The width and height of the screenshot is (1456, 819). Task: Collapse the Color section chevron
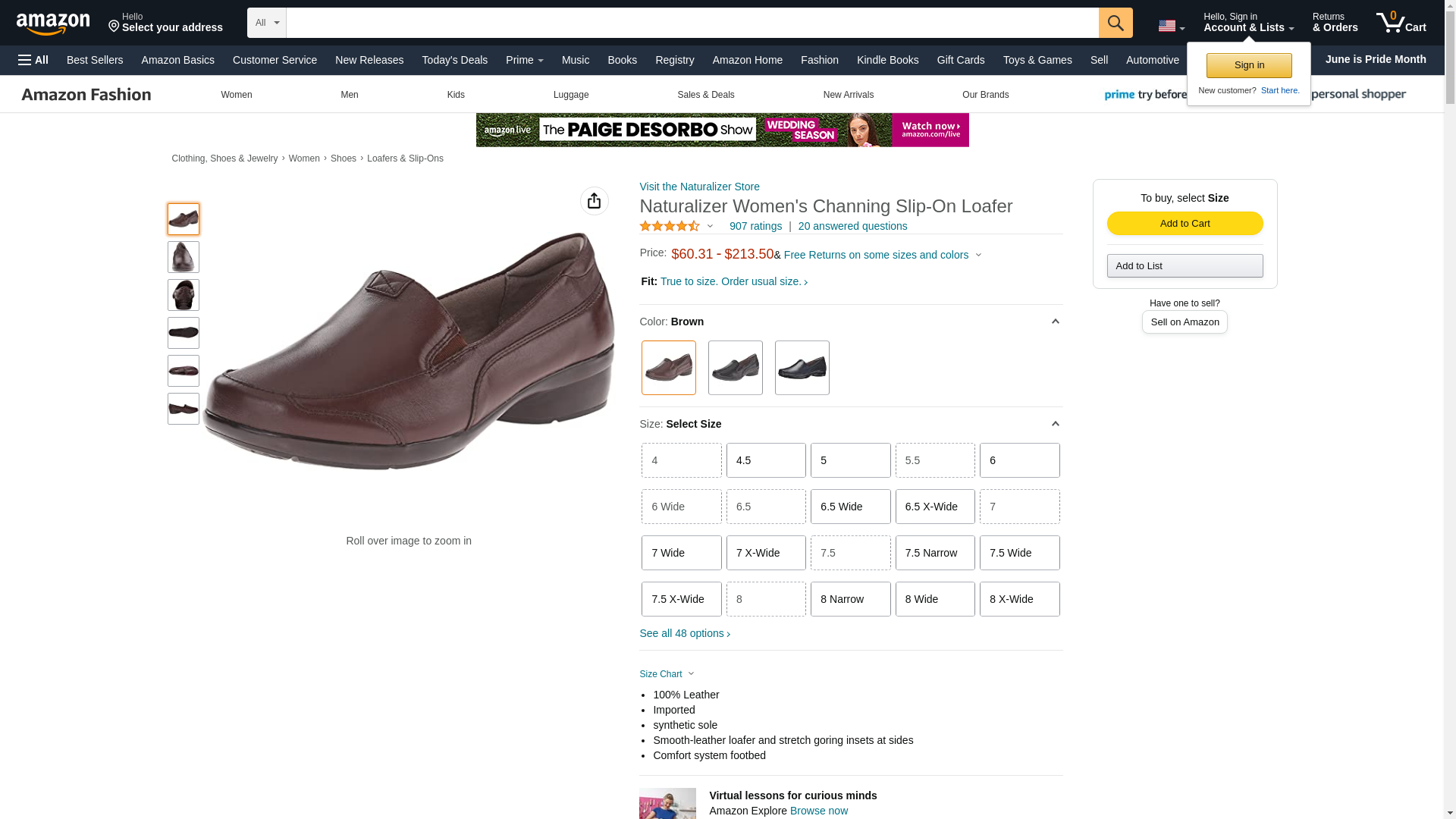(x=1055, y=322)
